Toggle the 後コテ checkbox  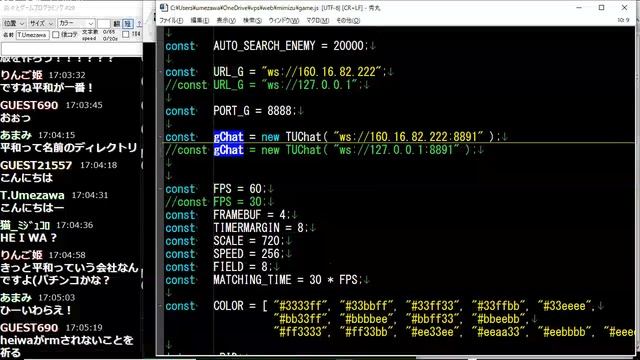click(56, 35)
